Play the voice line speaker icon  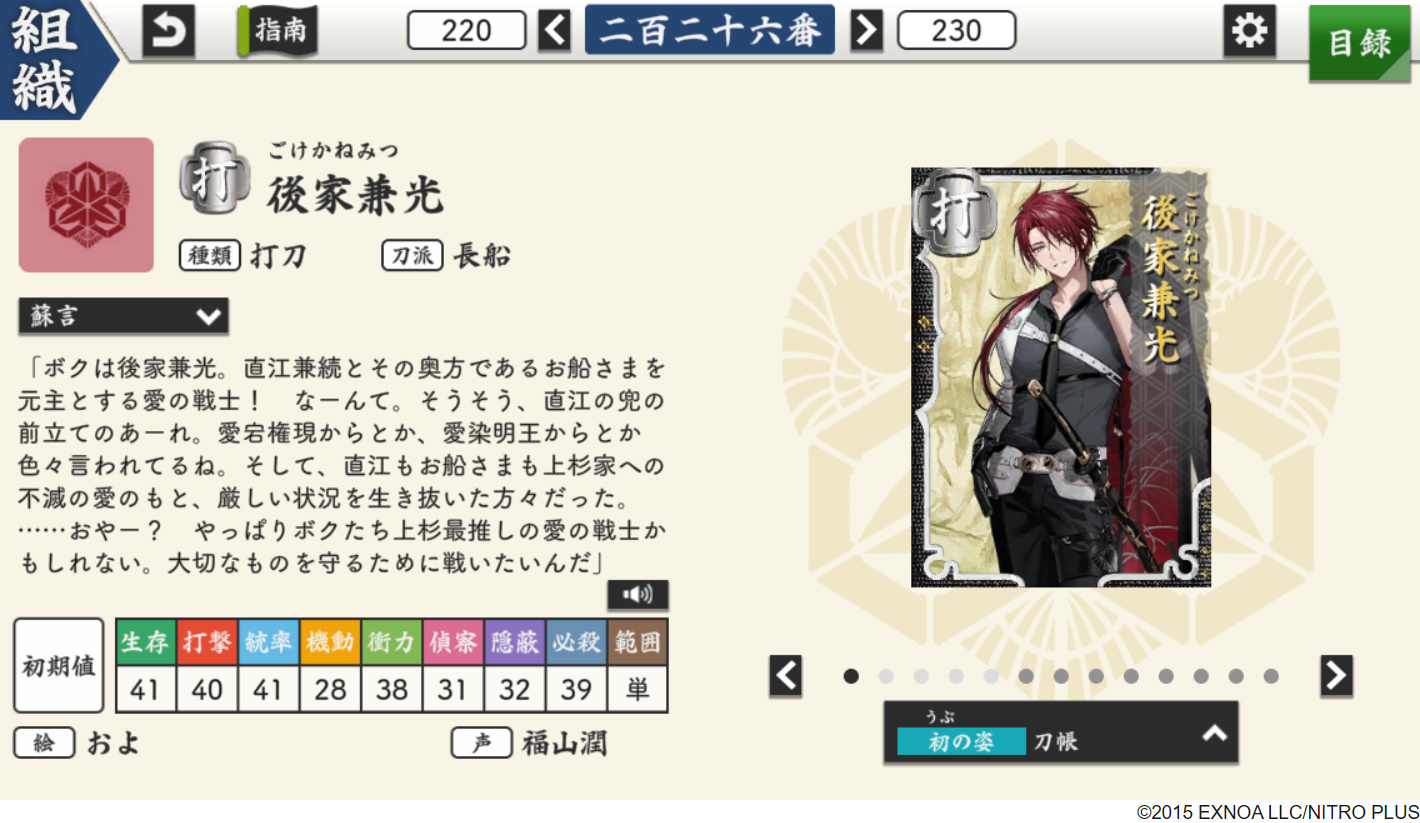[637, 595]
